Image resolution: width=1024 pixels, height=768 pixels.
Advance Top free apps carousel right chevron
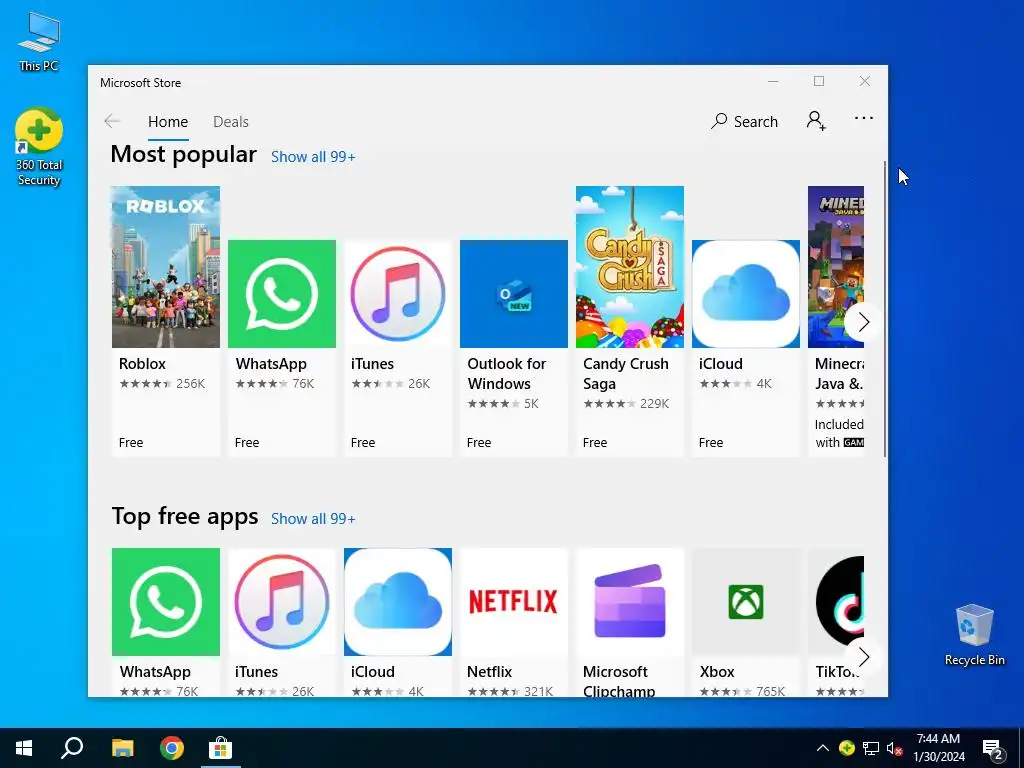point(863,656)
